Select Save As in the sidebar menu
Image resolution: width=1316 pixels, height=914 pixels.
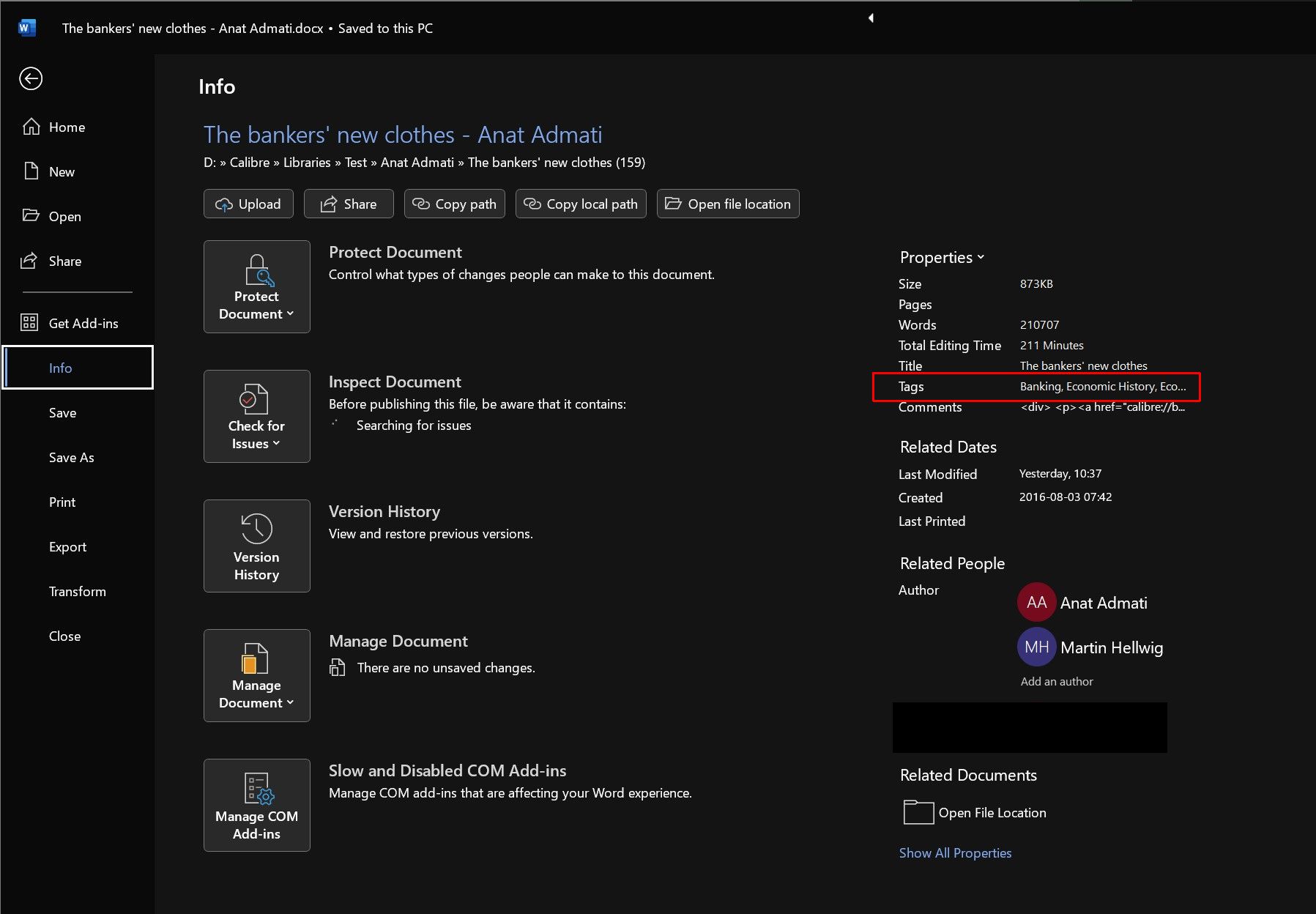coord(71,457)
